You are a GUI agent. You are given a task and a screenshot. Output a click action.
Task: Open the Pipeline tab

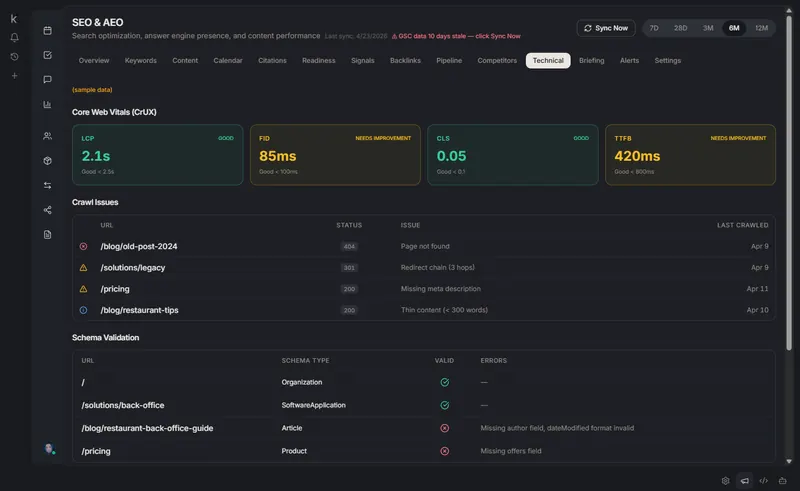[x=449, y=60]
